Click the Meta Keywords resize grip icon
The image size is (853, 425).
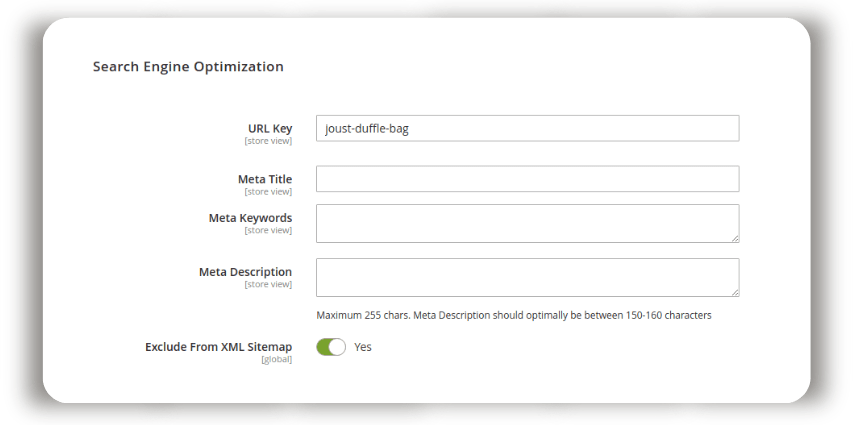pos(735,238)
